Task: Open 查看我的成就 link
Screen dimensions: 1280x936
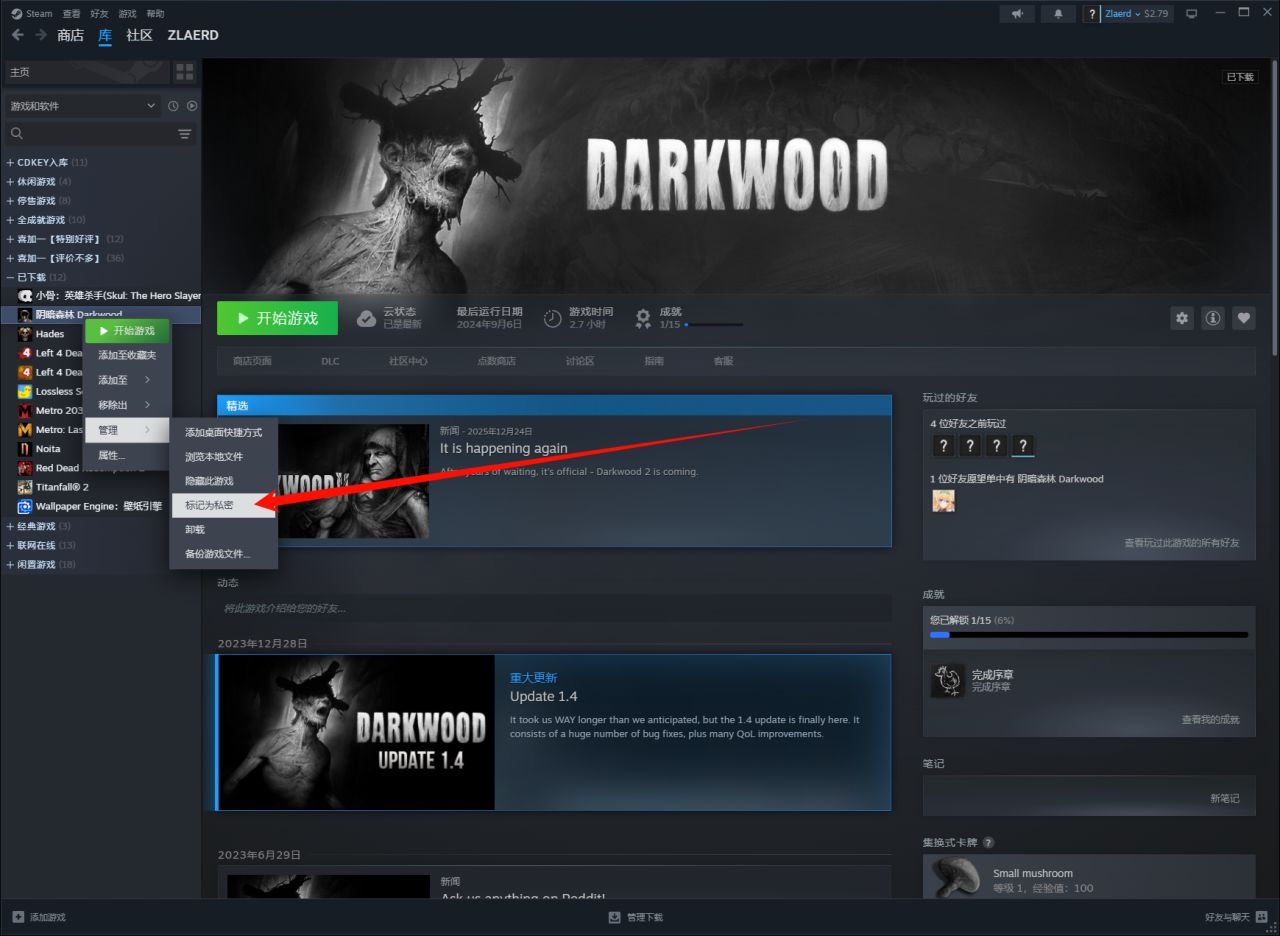Action: [1210, 719]
